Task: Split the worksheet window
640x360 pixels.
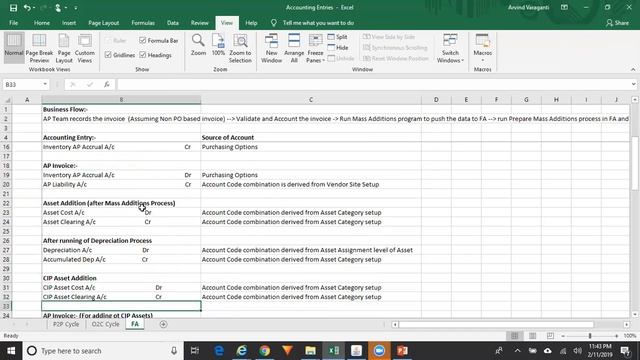Action: coord(338,37)
